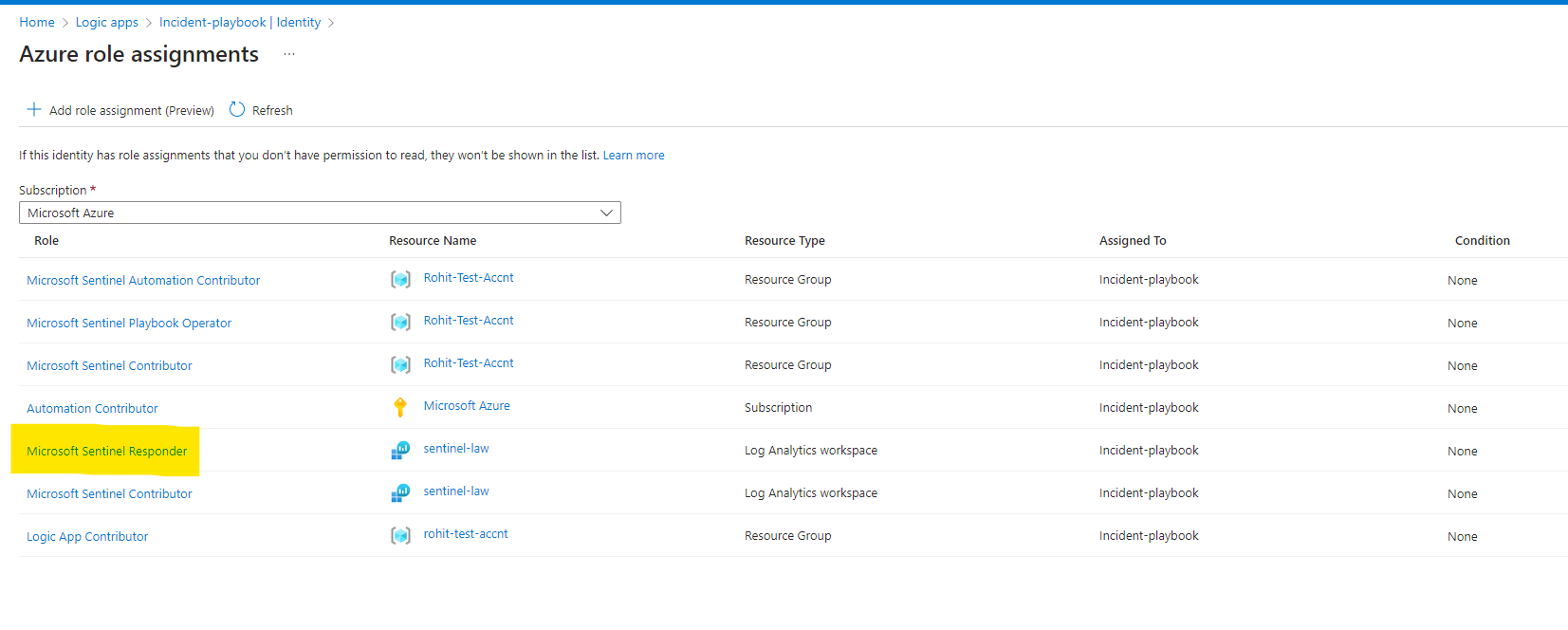
Task: Click the Refresh button label
Action: coord(272,110)
